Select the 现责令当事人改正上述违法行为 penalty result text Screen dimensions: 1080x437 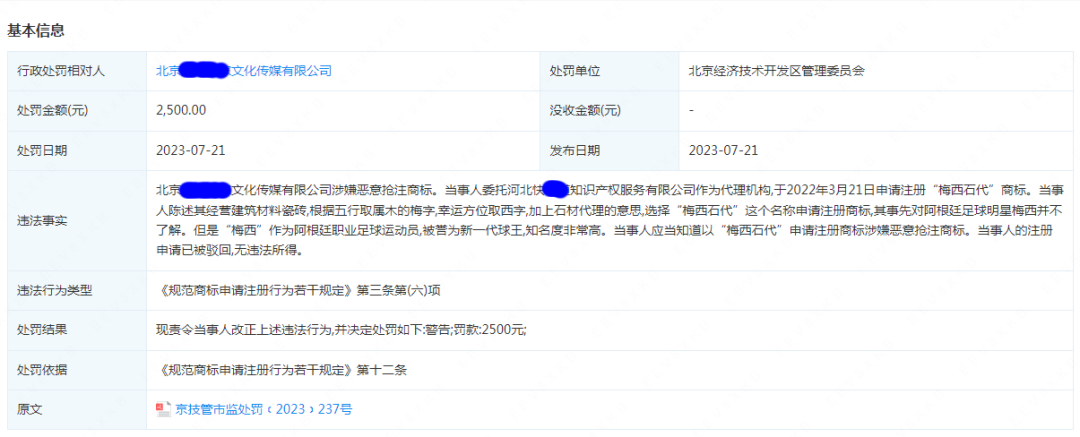[342, 330]
